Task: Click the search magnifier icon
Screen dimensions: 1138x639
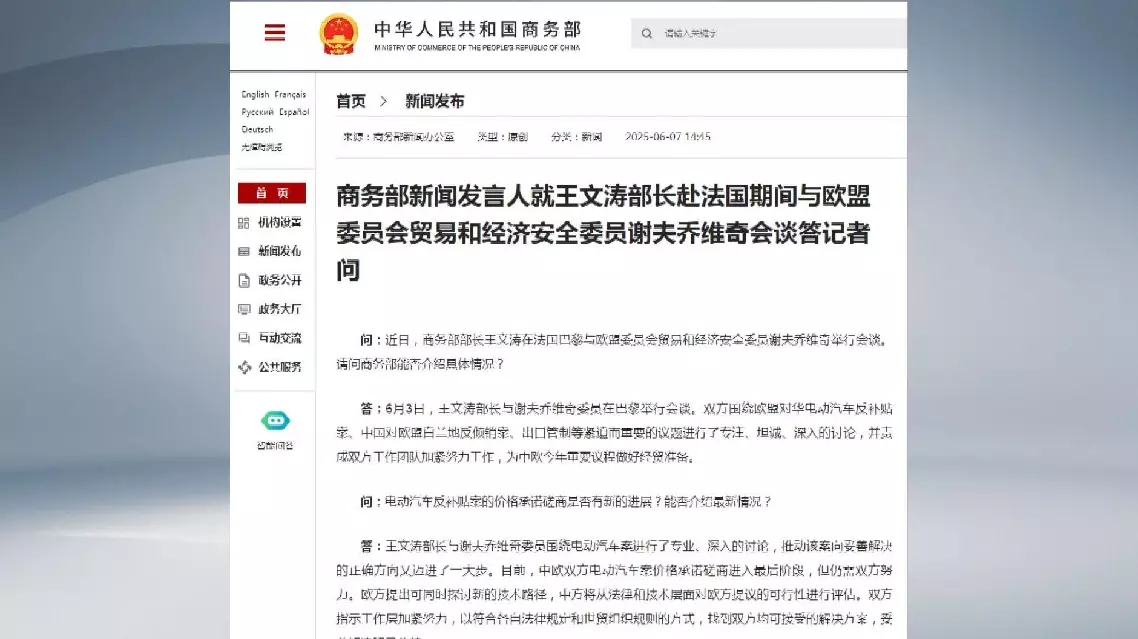Action: point(647,33)
